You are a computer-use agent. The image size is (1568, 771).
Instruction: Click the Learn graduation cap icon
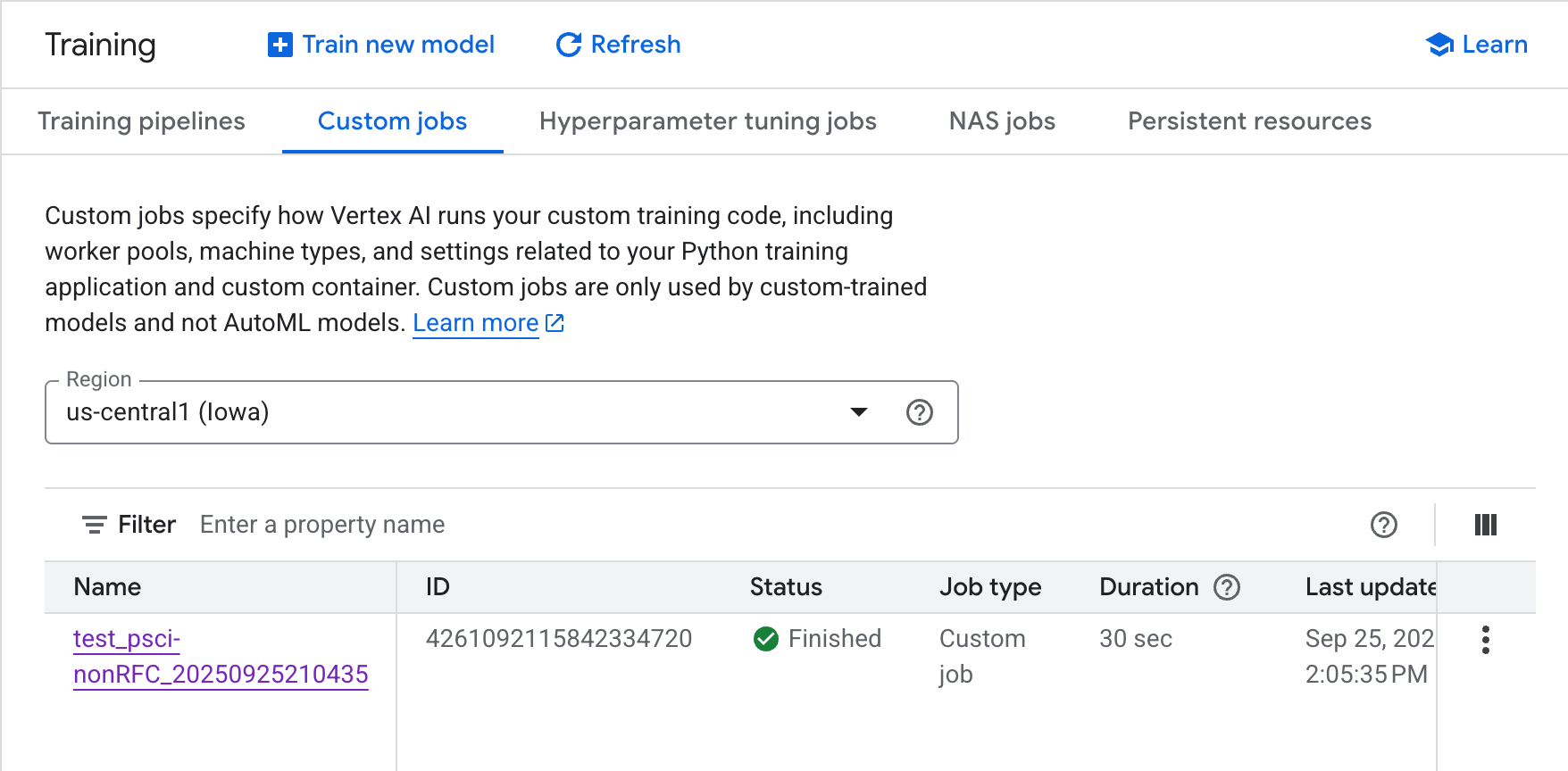(1439, 45)
